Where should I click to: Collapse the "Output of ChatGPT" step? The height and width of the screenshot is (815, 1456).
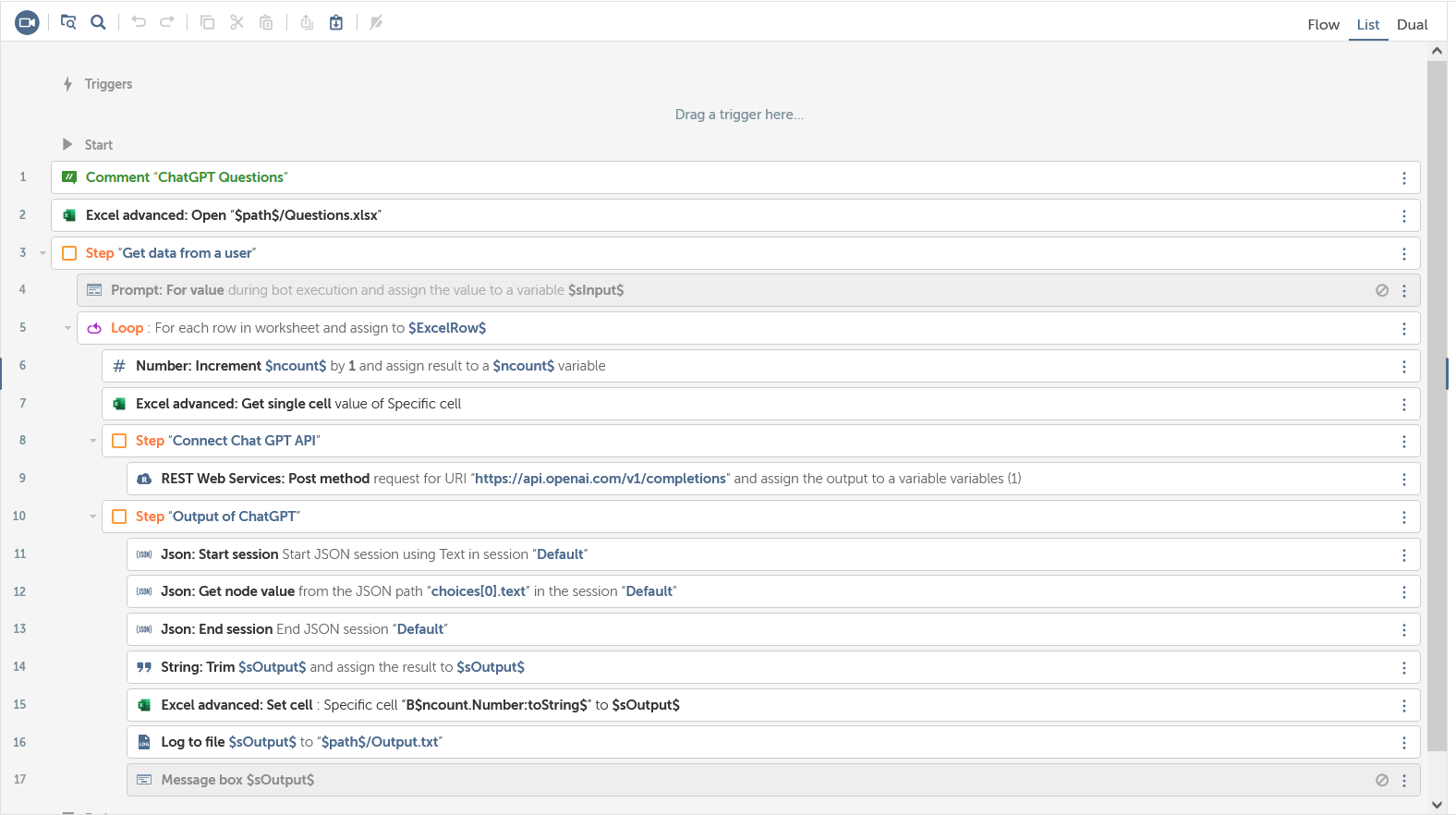pyautogui.click(x=92, y=517)
